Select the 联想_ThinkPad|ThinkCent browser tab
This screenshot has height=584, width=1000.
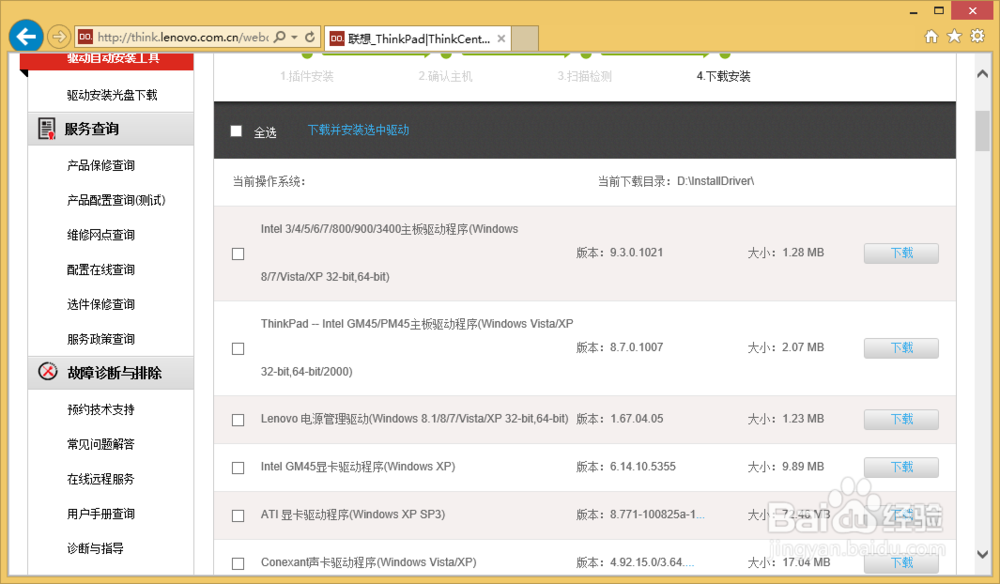pos(418,38)
